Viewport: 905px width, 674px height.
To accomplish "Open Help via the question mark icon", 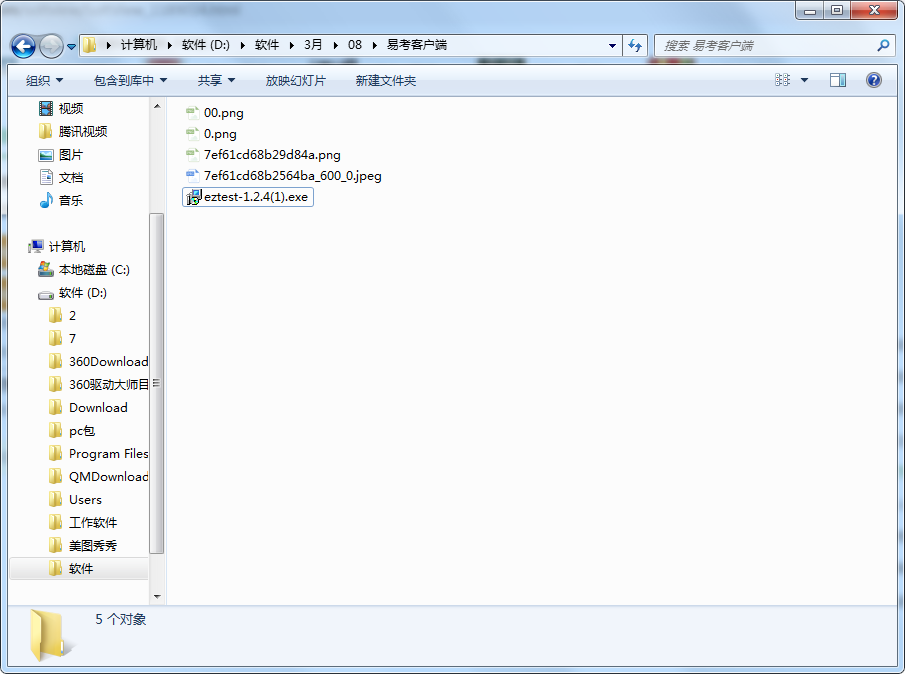I will (x=874, y=80).
